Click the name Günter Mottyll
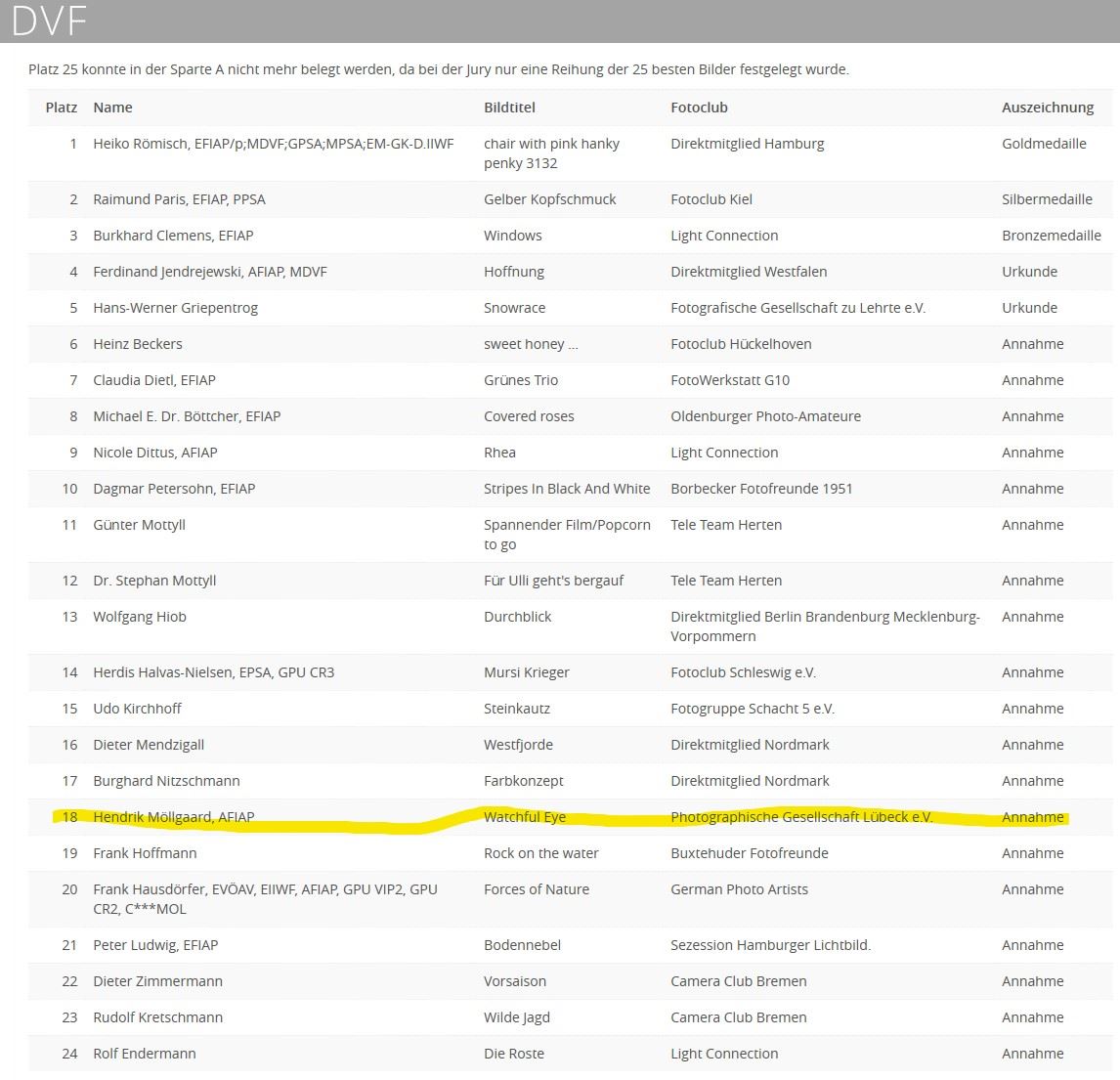The image size is (1120, 1080). coord(140,525)
